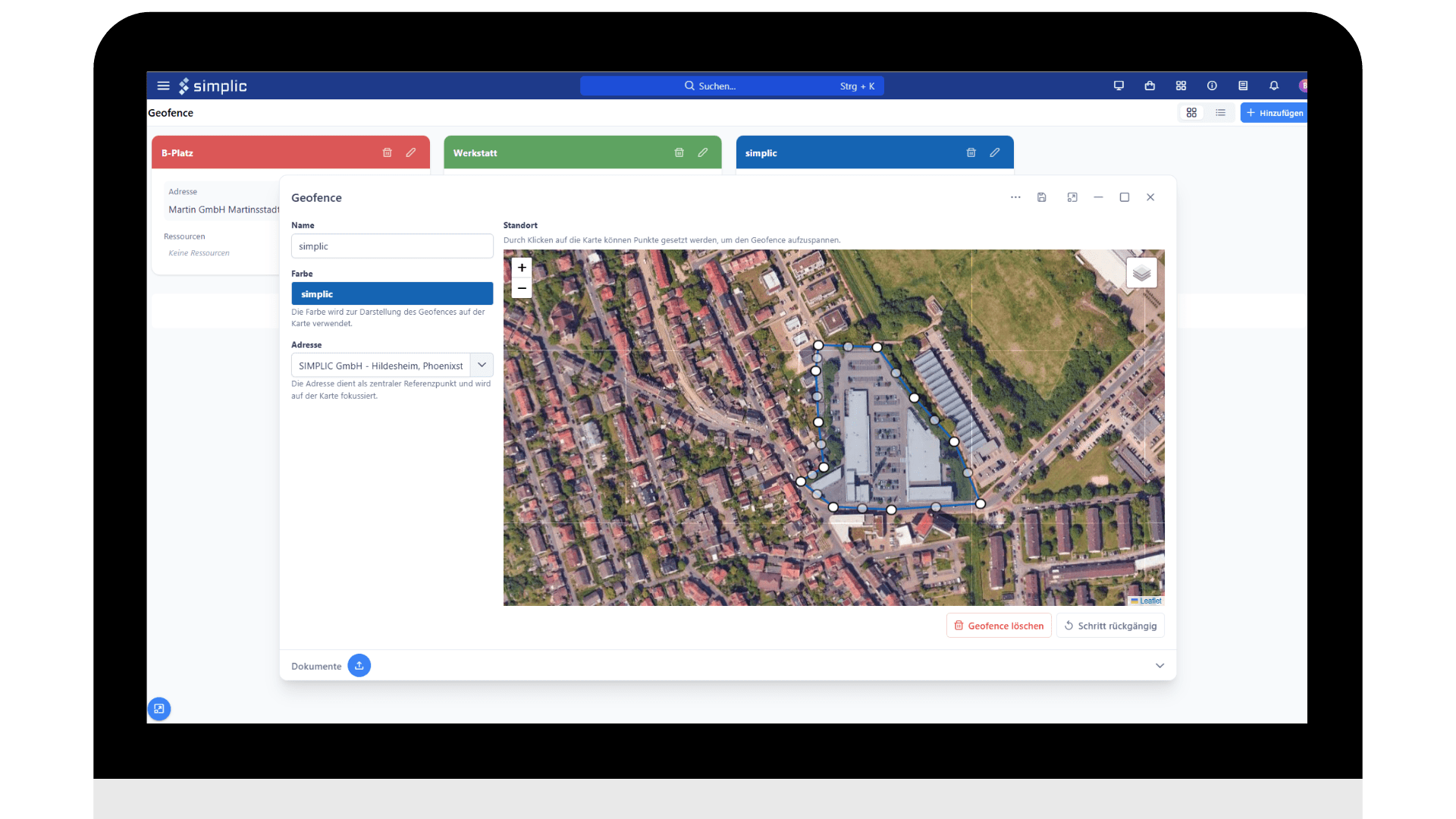Click the Hinzufügen button
Image resolution: width=1456 pixels, height=819 pixels.
[x=1275, y=113]
